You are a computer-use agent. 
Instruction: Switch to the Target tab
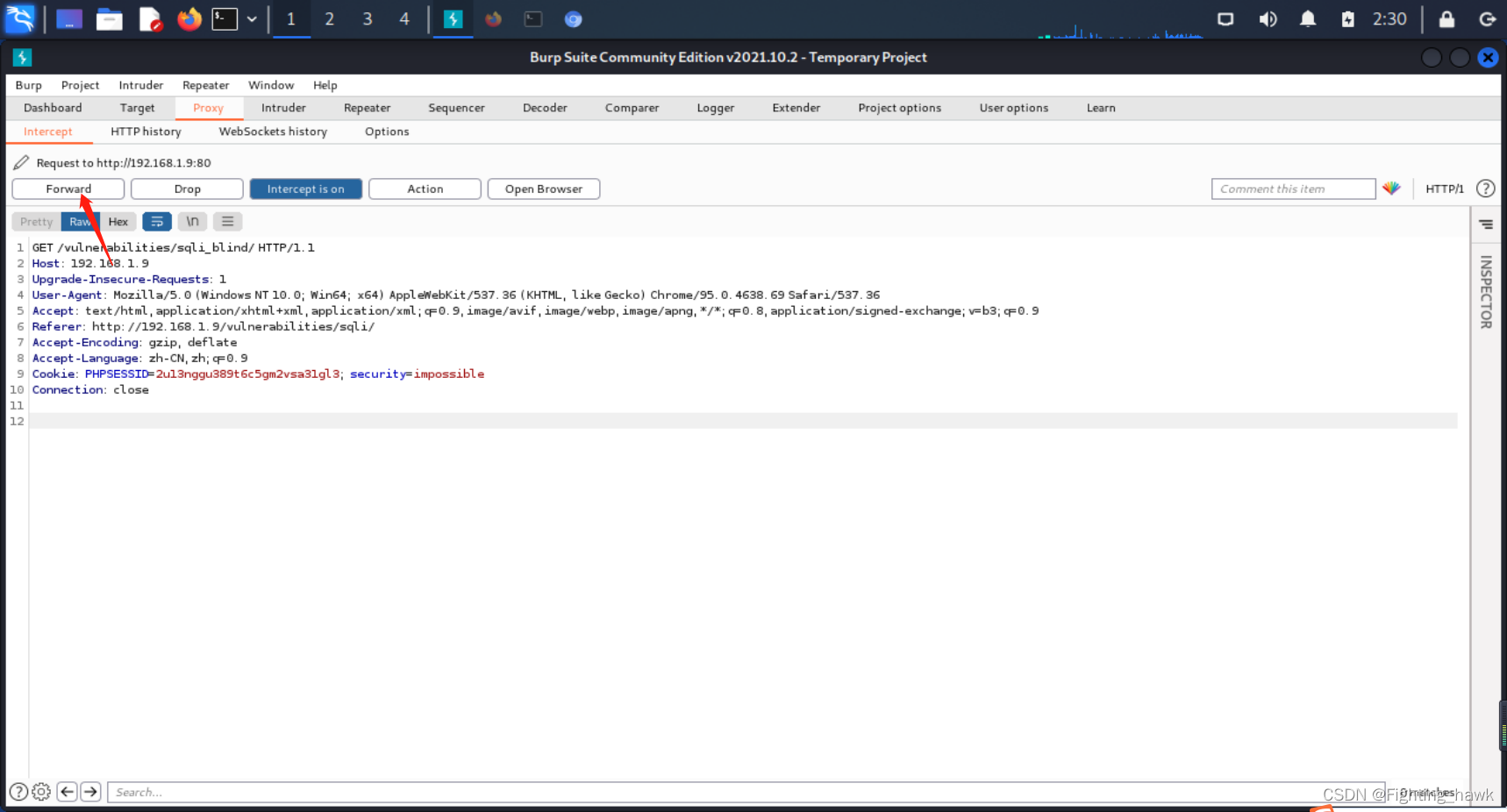137,108
